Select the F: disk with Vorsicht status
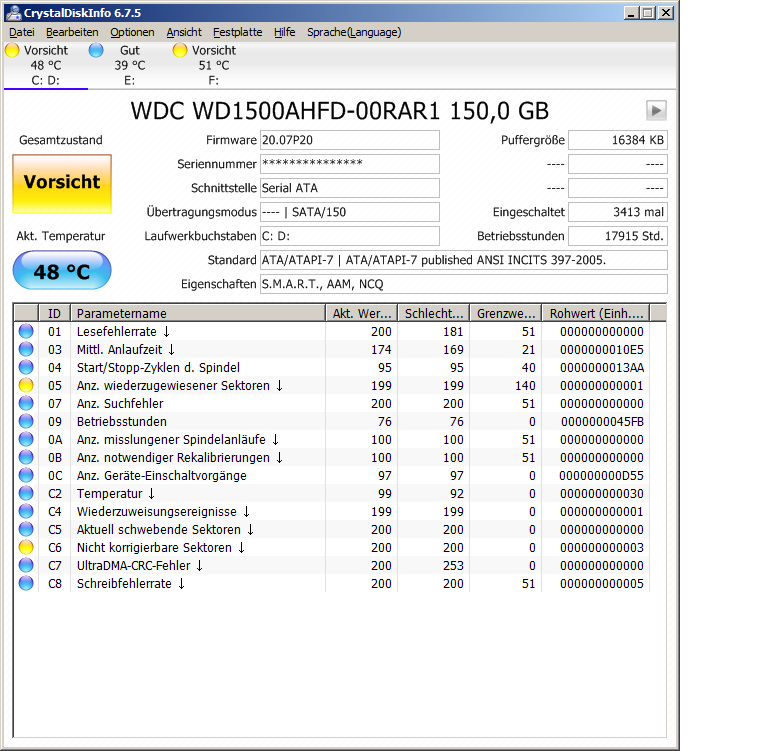Image resolution: width=768 pixels, height=751 pixels. (x=214, y=66)
